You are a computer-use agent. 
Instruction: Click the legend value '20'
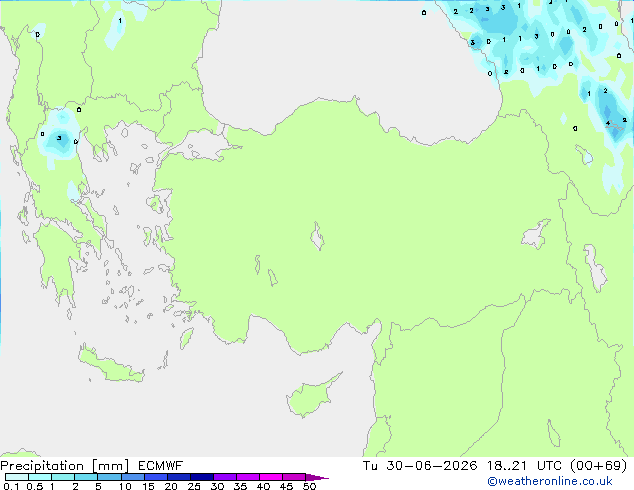point(171,486)
